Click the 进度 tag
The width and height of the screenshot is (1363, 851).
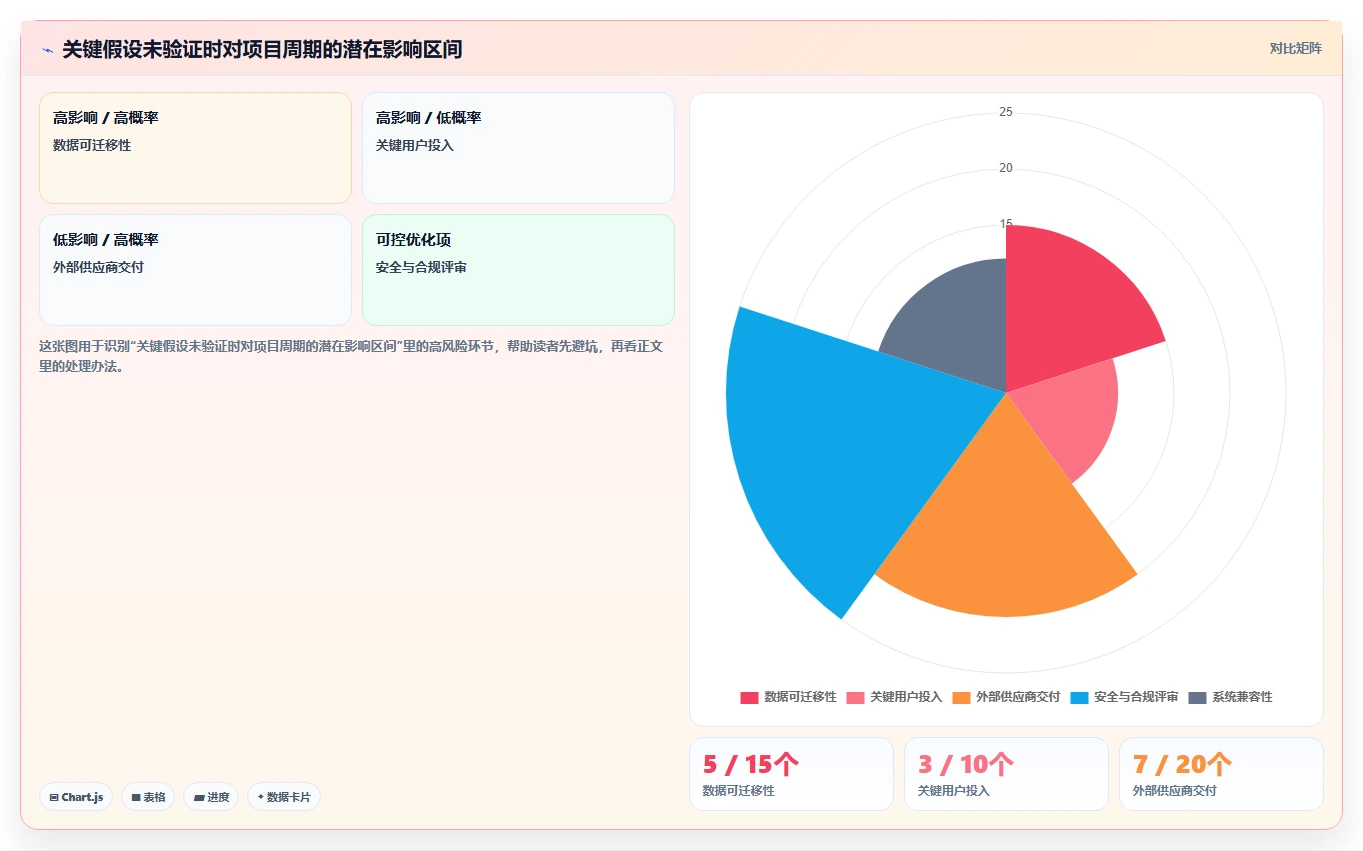pyautogui.click(x=211, y=797)
